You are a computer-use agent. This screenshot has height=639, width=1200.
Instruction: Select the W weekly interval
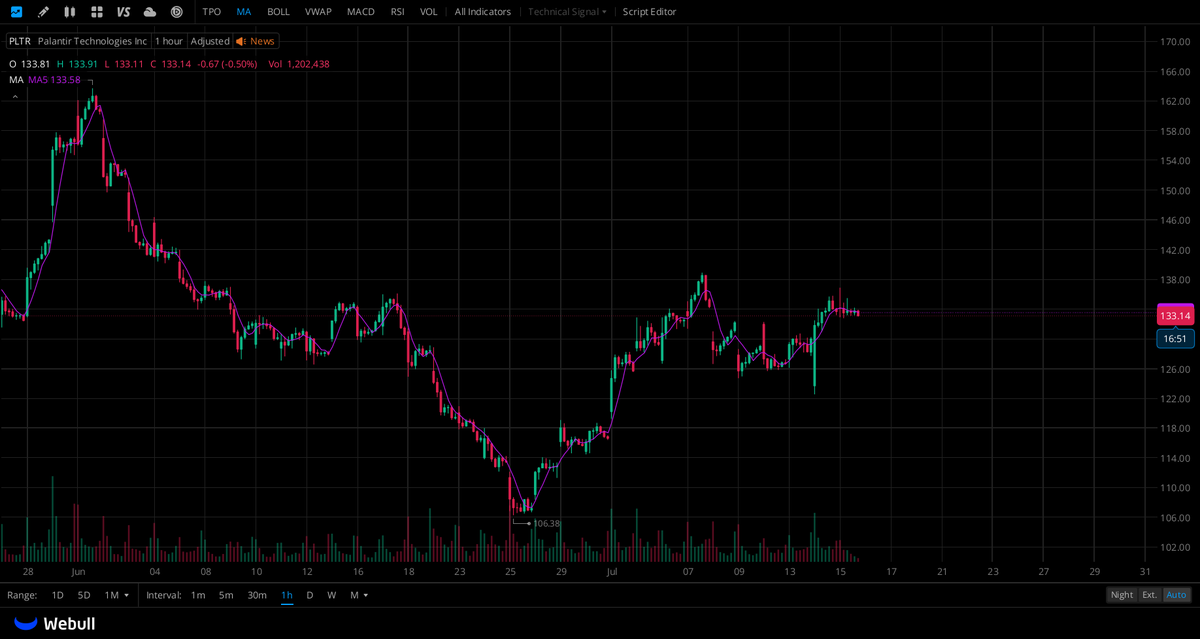click(x=331, y=595)
